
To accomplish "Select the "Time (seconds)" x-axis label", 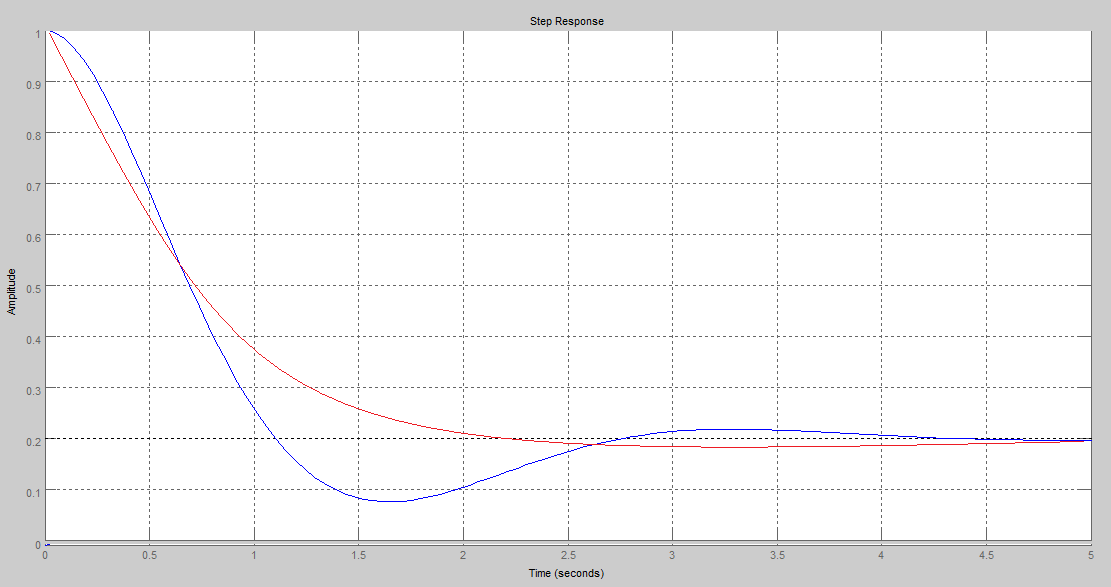I will point(566,573).
